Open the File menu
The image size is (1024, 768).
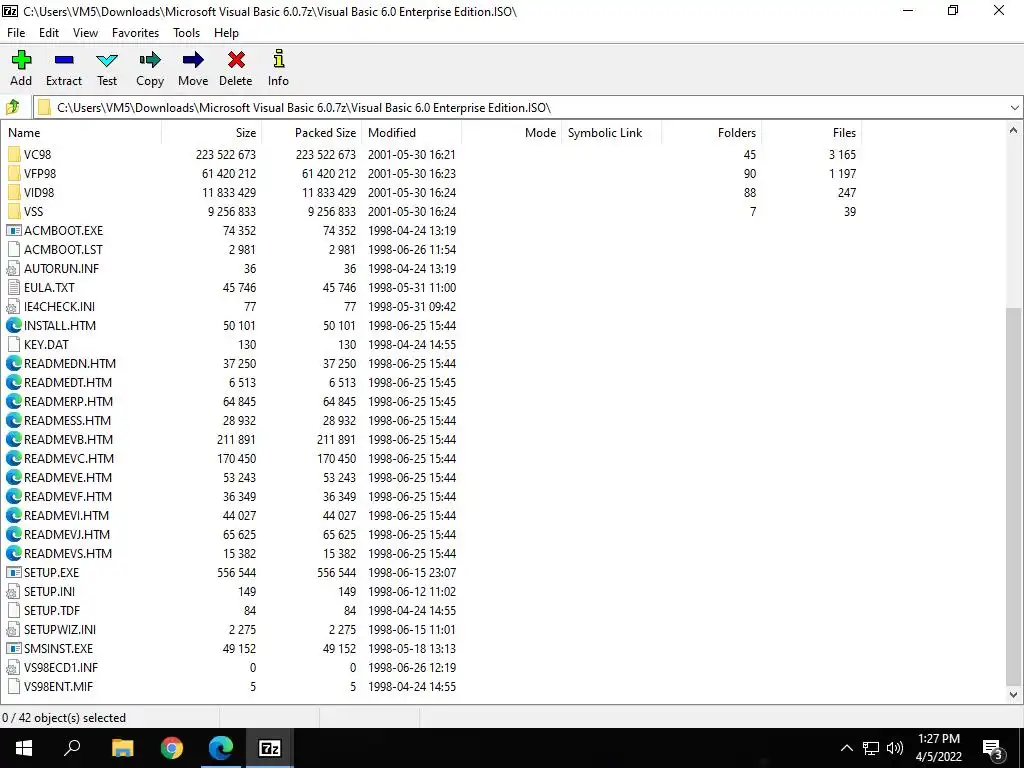click(16, 33)
